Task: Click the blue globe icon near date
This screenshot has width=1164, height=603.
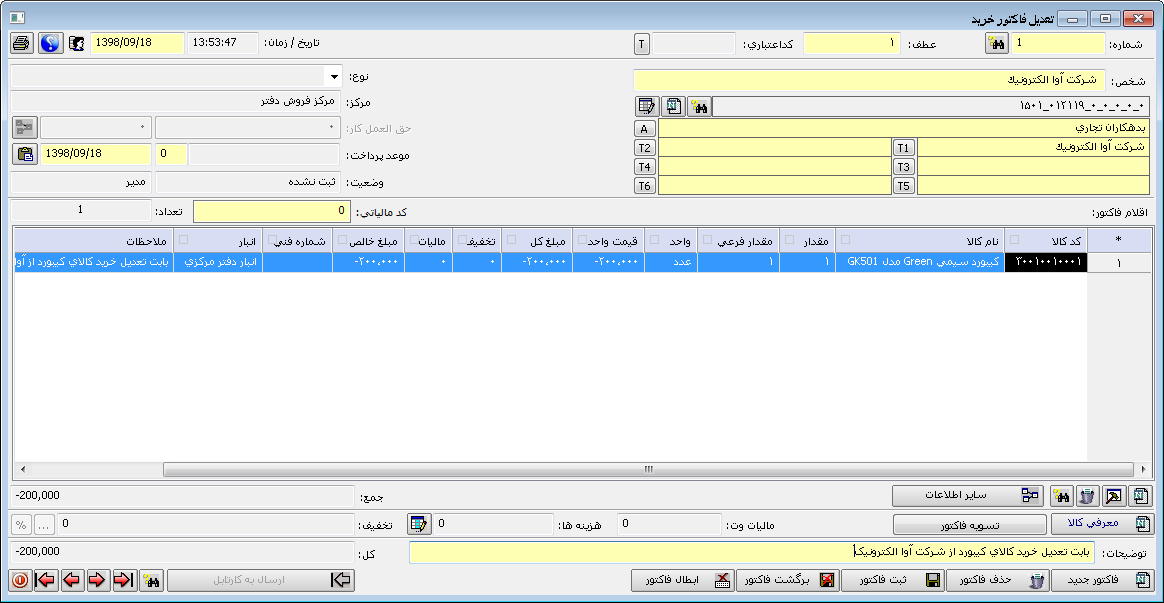Action: [x=50, y=43]
